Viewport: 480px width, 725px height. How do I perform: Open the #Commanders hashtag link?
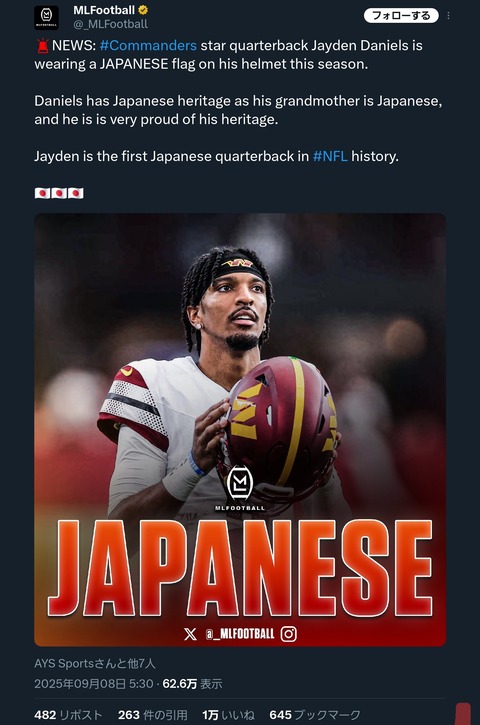click(148, 45)
